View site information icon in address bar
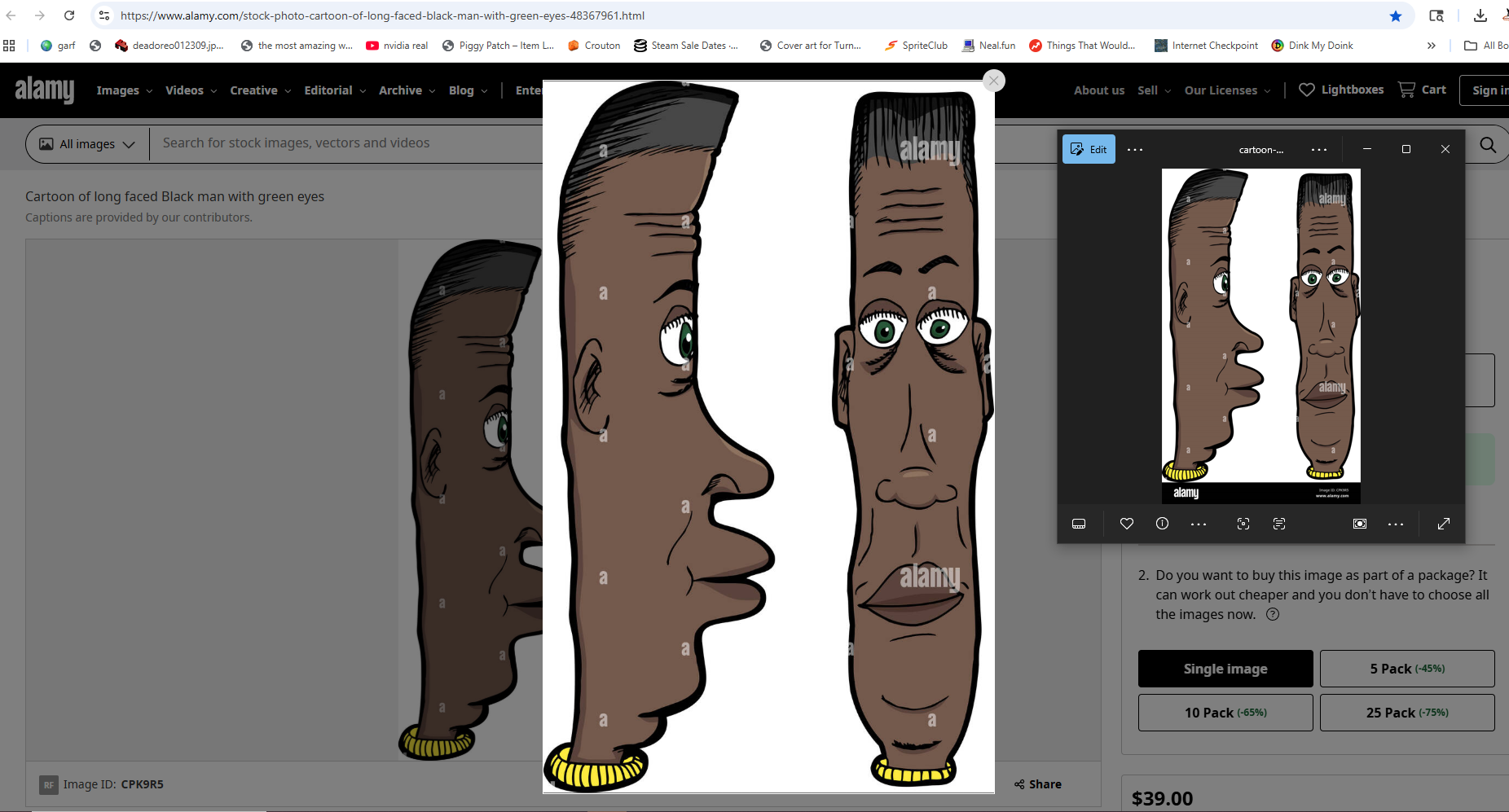1509x812 pixels. 104,15
